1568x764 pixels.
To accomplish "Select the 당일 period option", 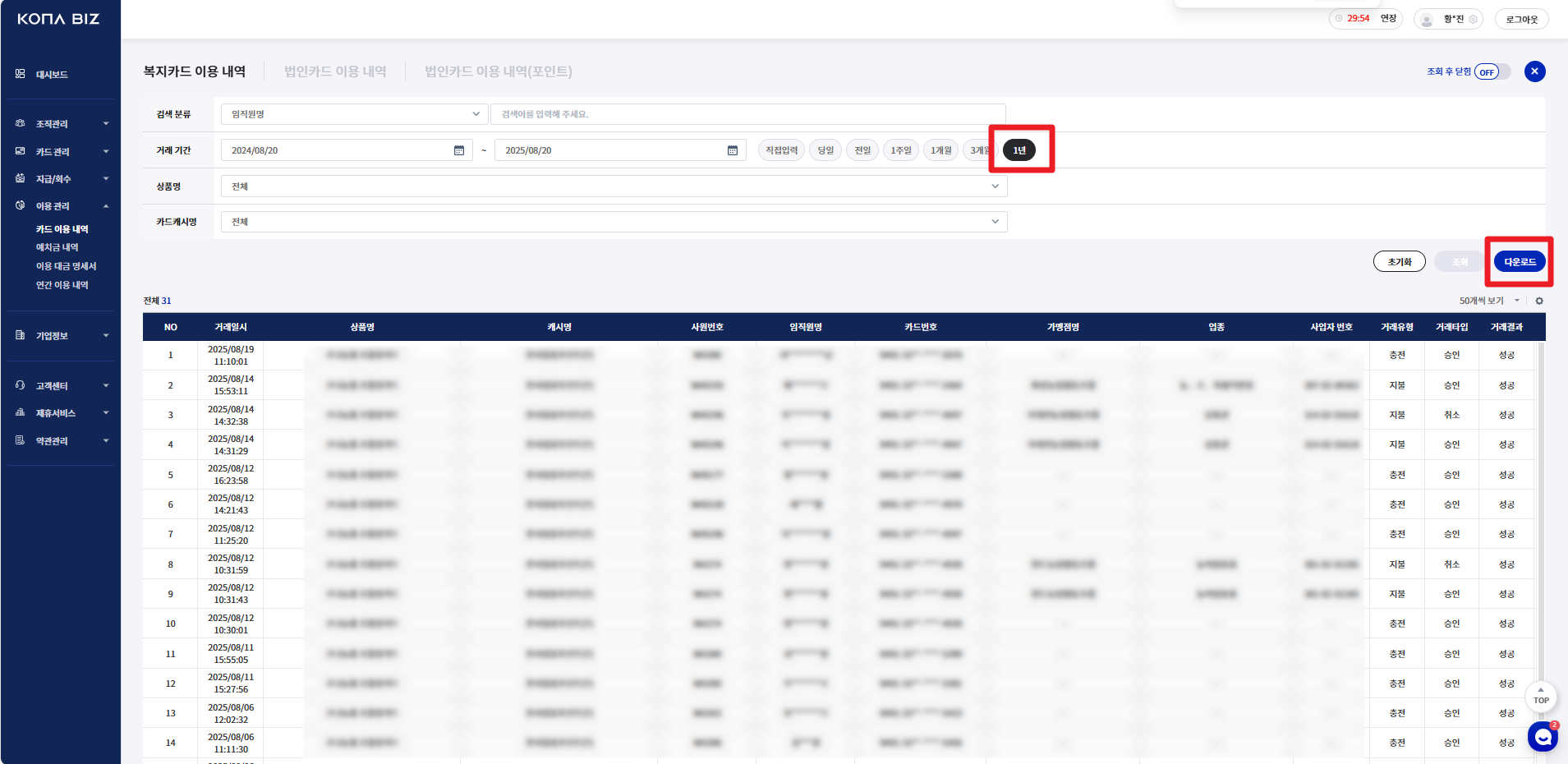I will click(x=825, y=150).
